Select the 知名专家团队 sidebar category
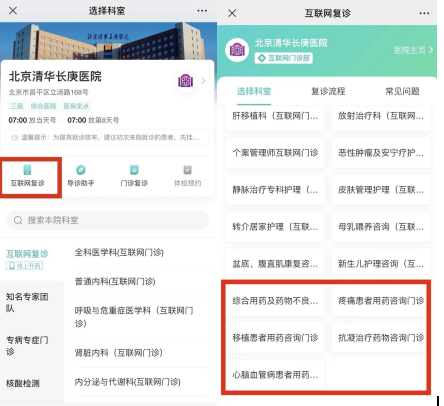Viewport: 444px width, 406px height. click(27, 302)
